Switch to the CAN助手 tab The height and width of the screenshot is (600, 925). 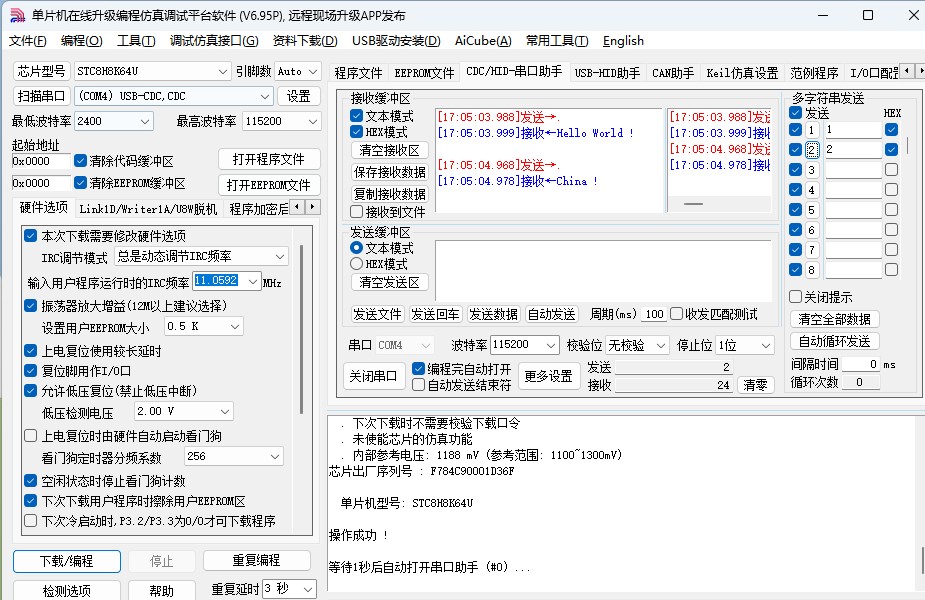[x=673, y=73]
